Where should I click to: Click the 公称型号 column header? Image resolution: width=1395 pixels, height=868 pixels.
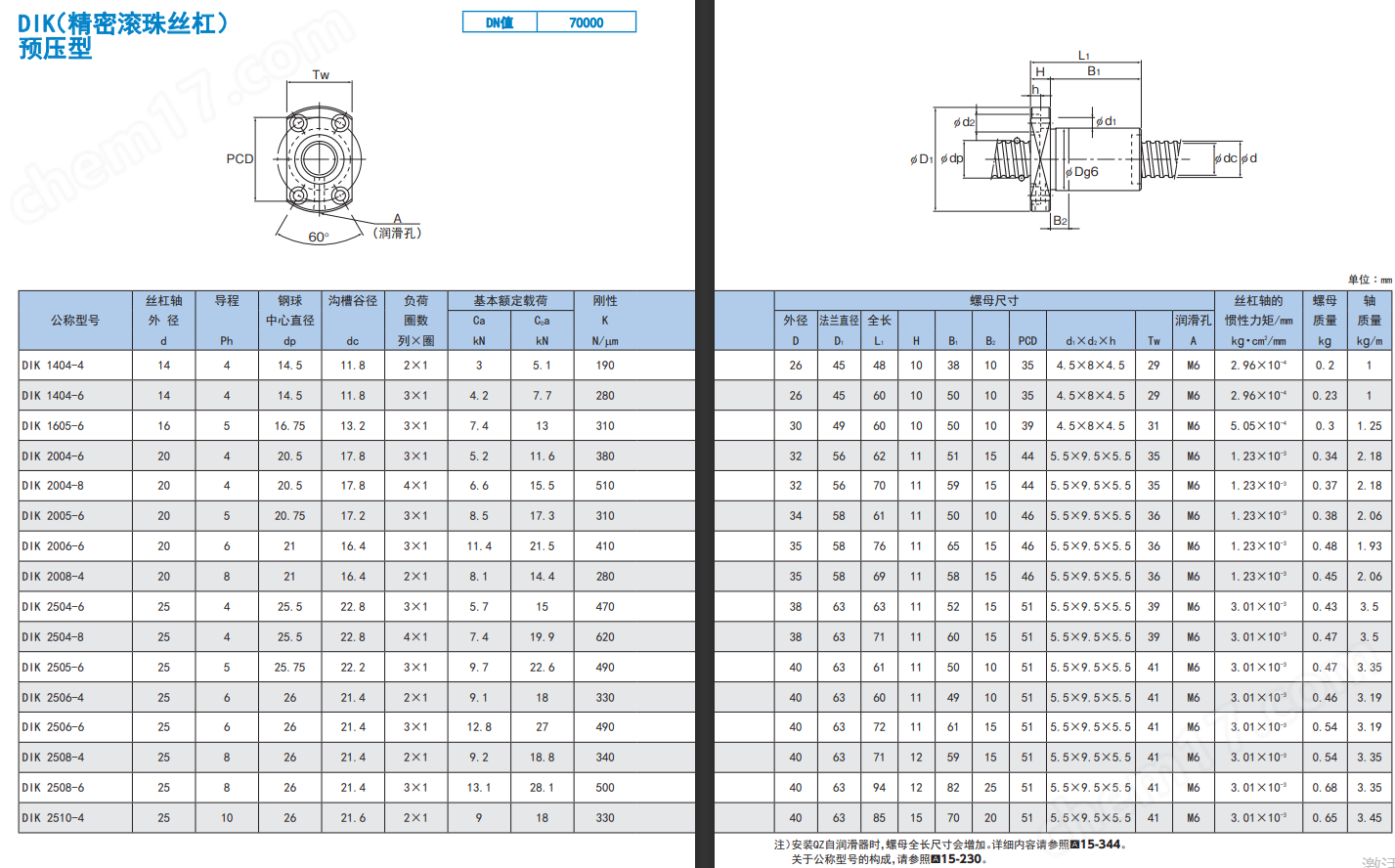(75, 321)
